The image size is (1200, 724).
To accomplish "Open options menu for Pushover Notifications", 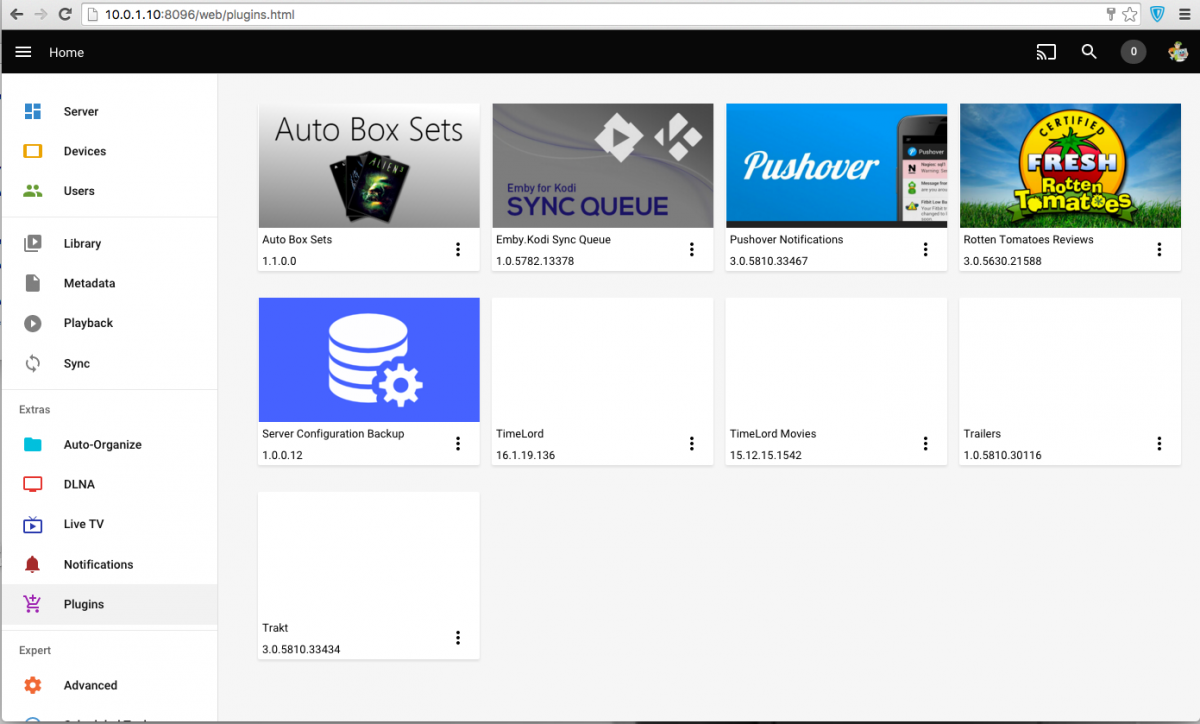I will pos(925,249).
